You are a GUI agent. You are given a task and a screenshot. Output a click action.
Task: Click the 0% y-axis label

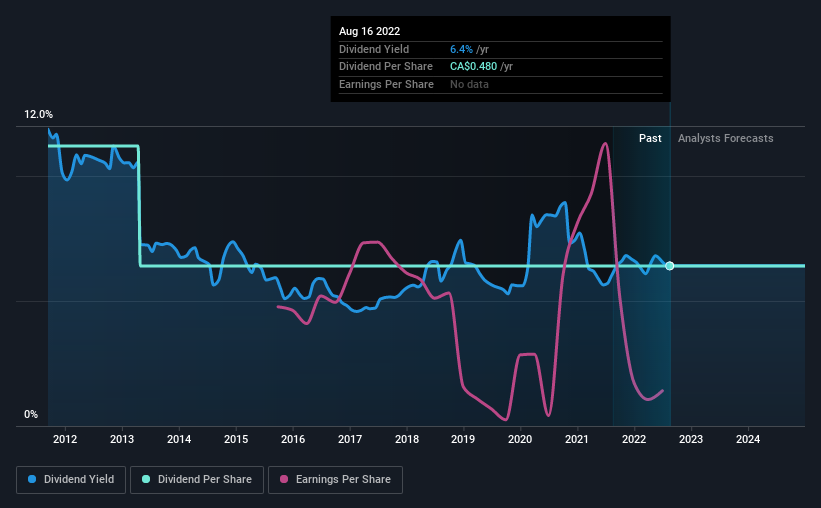point(31,414)
